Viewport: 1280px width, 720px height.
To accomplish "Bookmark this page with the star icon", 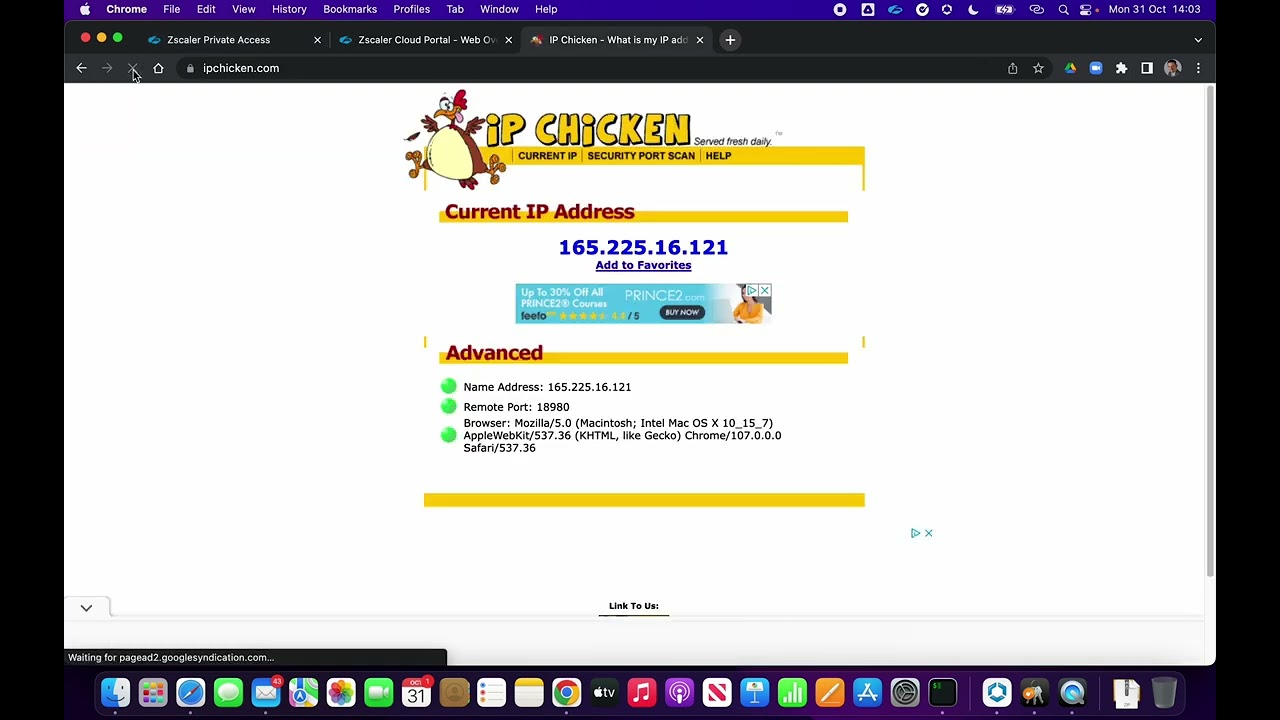I will tap(1038, 68).
